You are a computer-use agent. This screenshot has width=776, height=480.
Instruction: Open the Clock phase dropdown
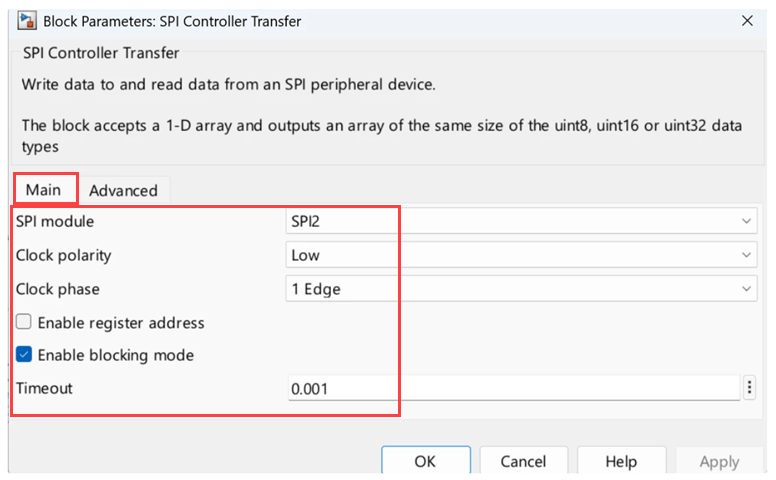coord(520,289)
